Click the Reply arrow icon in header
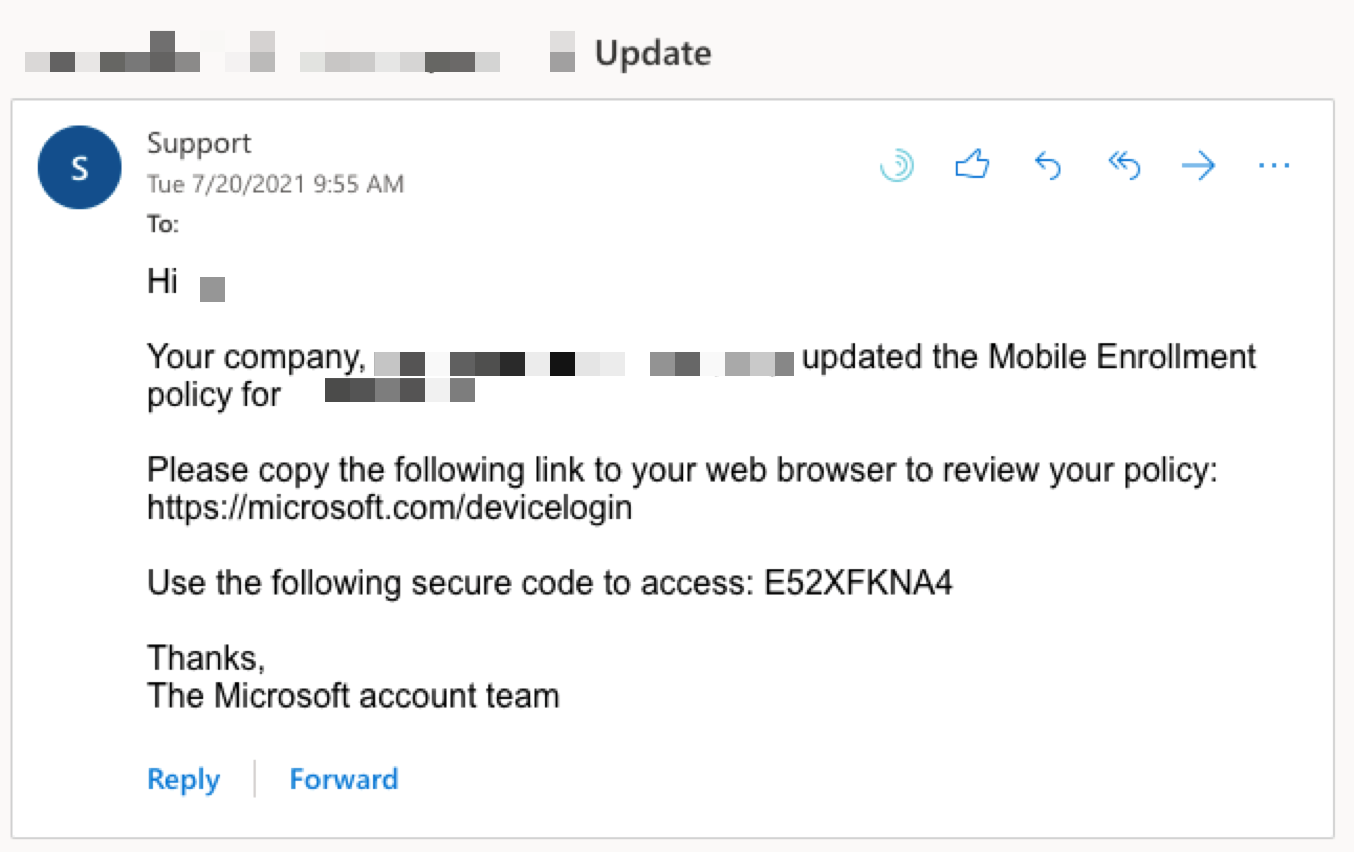 [1047, 166]
